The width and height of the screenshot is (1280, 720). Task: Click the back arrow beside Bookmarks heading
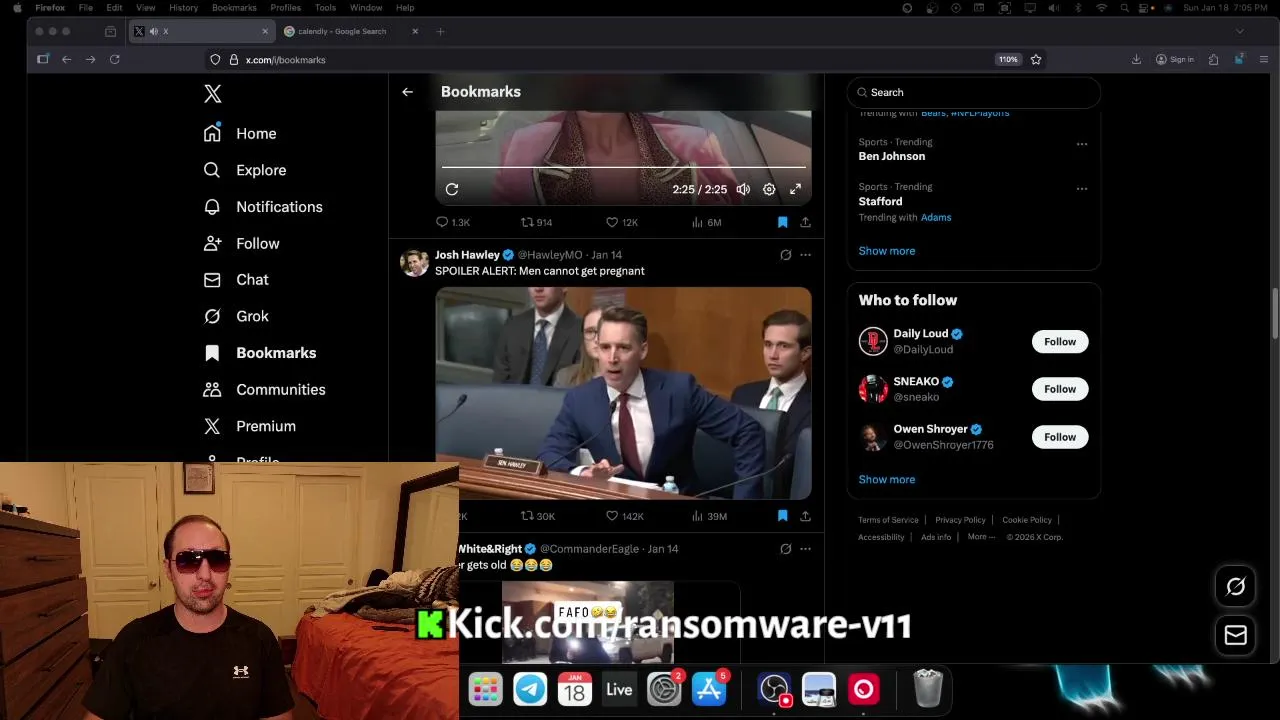(407, 92)
